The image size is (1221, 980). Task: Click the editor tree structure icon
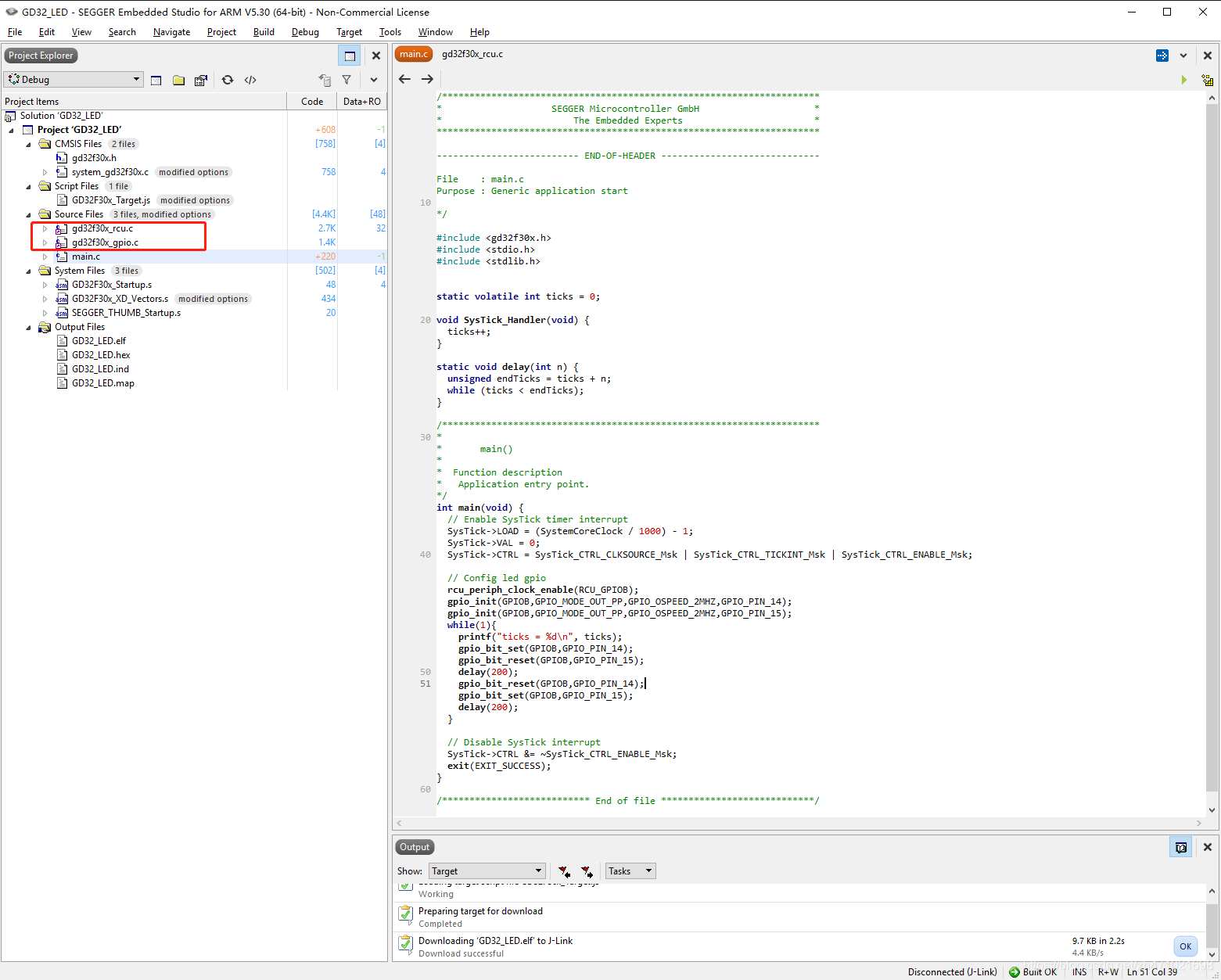click(x=1208, y=80)
